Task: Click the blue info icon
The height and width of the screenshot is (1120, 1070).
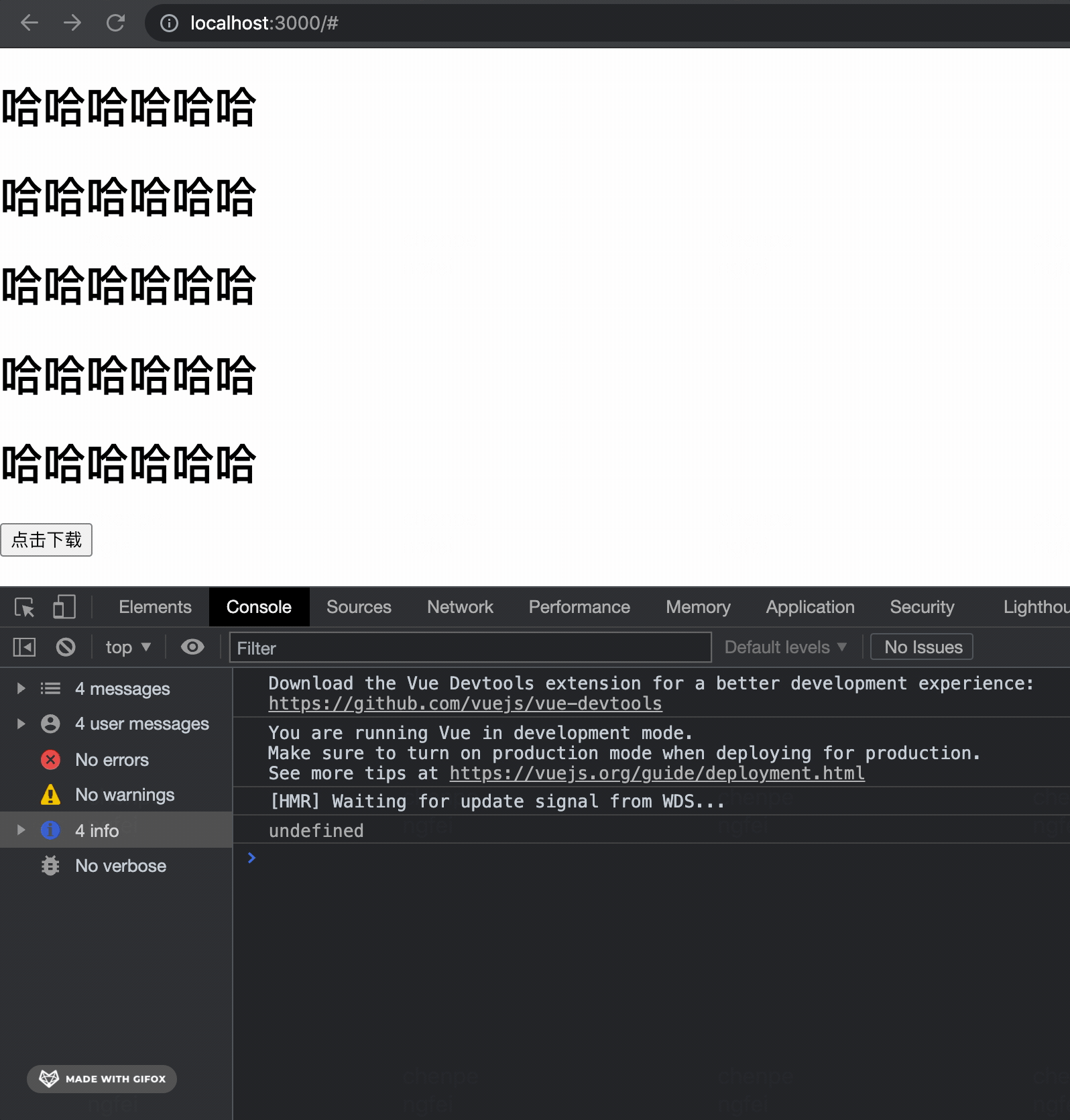Action: pos(50,830)
